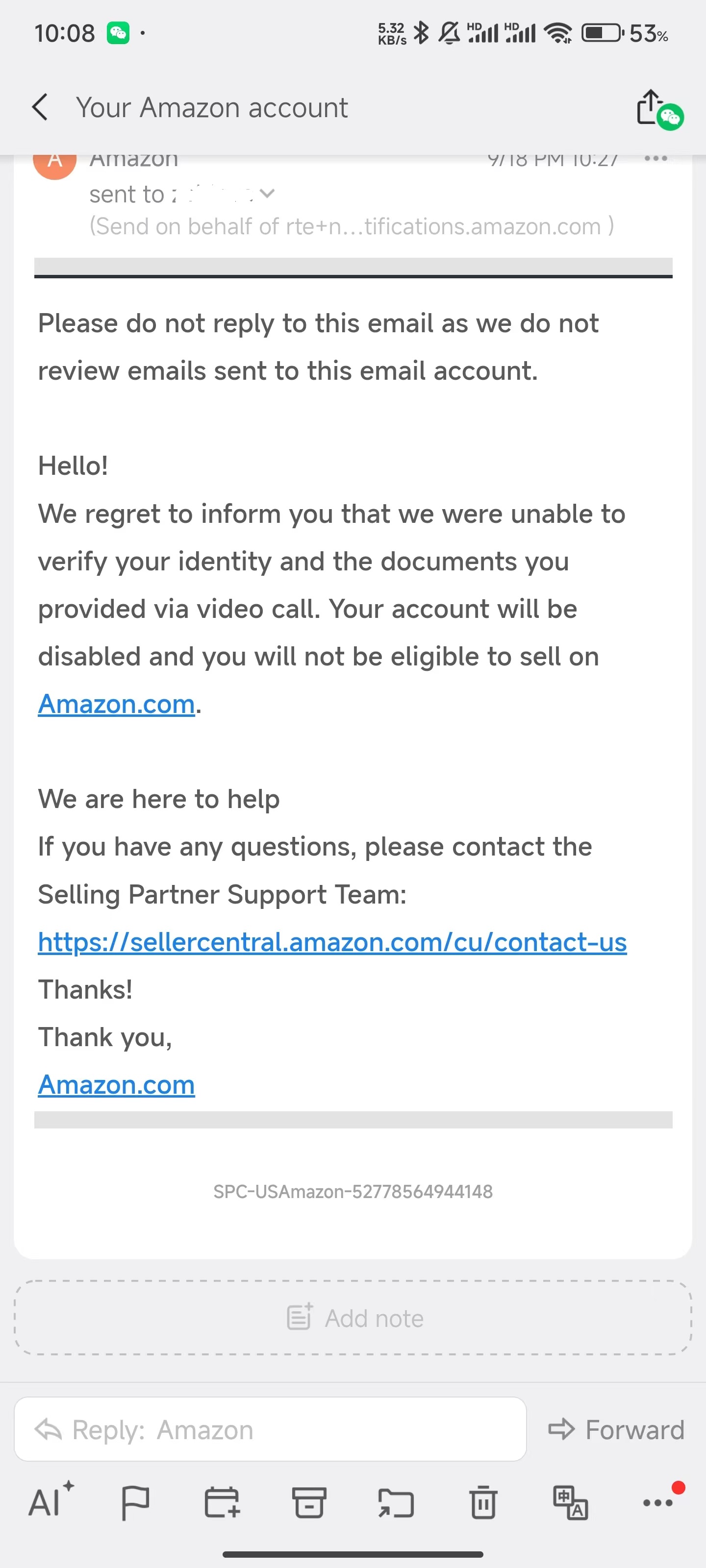Move email to folder using the folder arrow icon

[396, 1503]
